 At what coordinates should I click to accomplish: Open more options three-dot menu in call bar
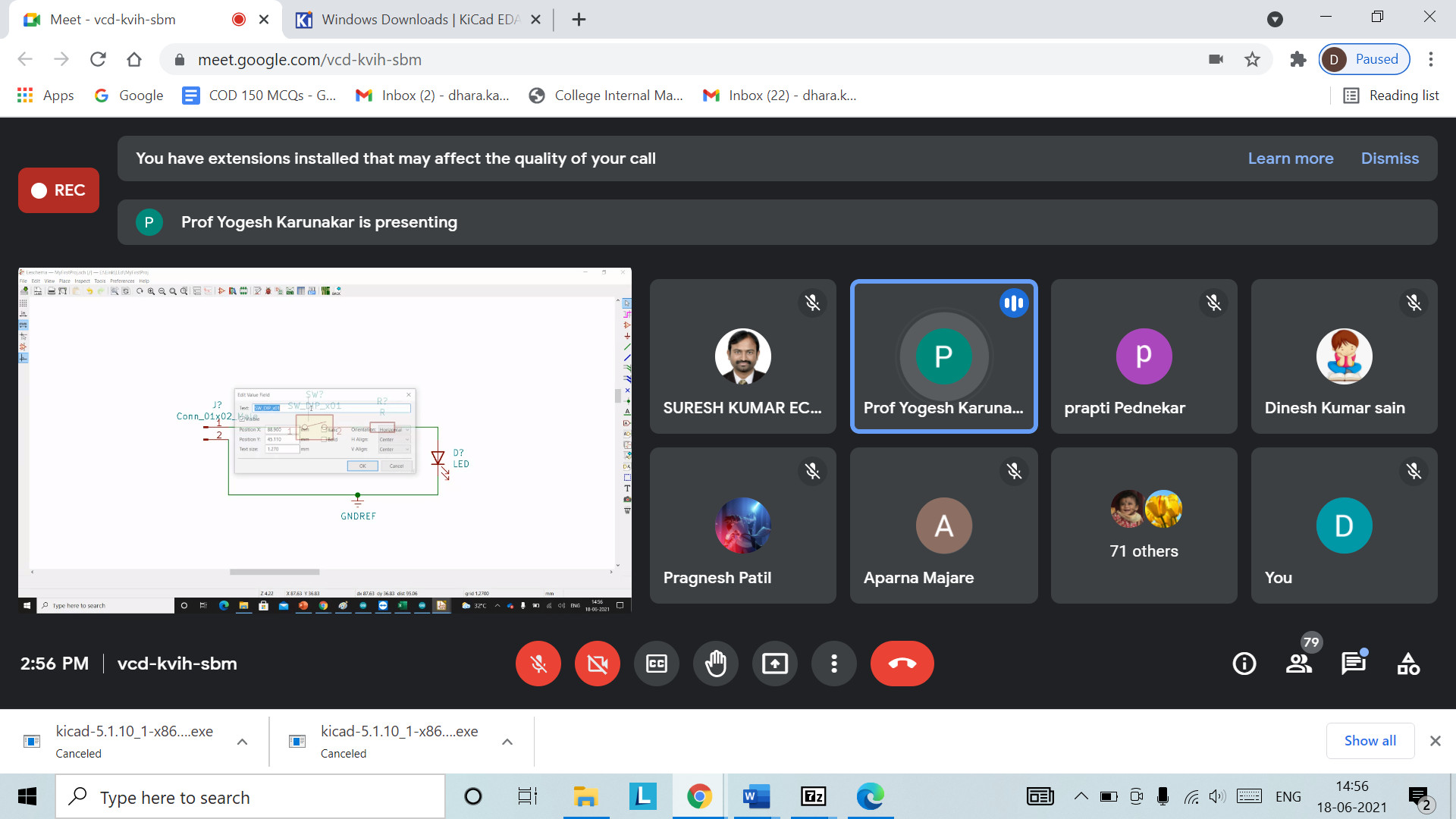point(834,664)
